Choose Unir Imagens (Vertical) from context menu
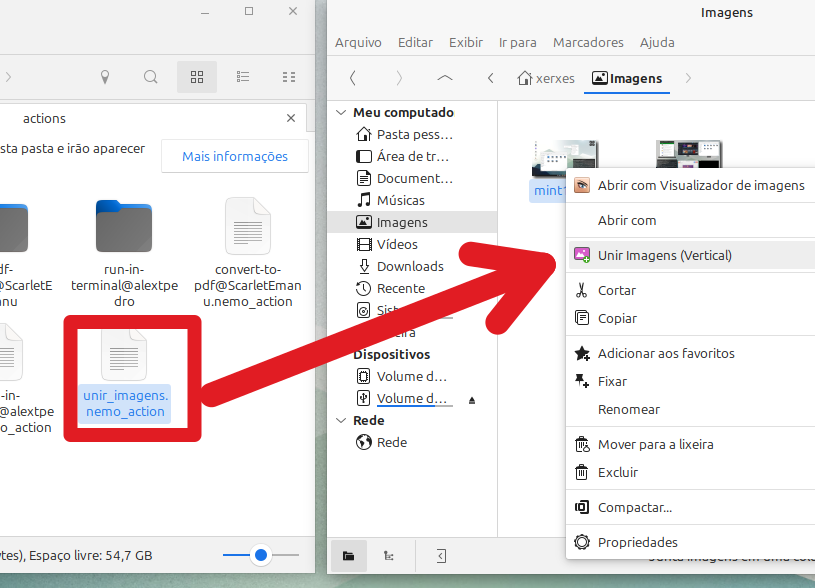This screenshot has width=815, height=588. pos(664,255)
